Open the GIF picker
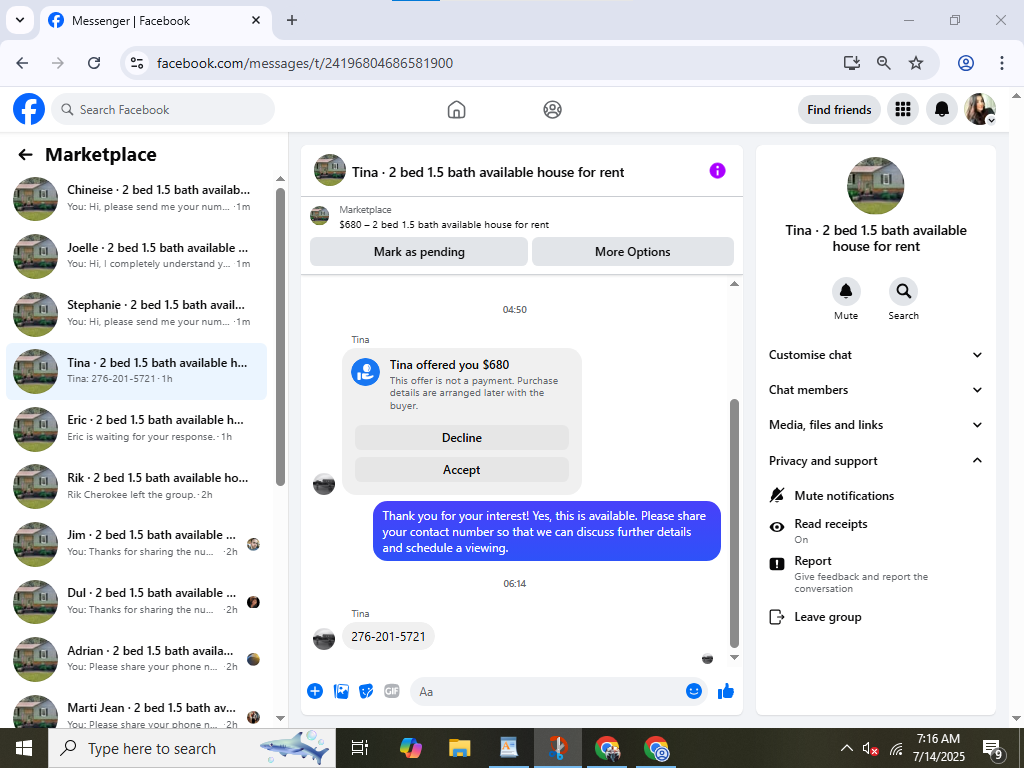The height and width of the screenshot is (768, 1024). click(392, 691)
